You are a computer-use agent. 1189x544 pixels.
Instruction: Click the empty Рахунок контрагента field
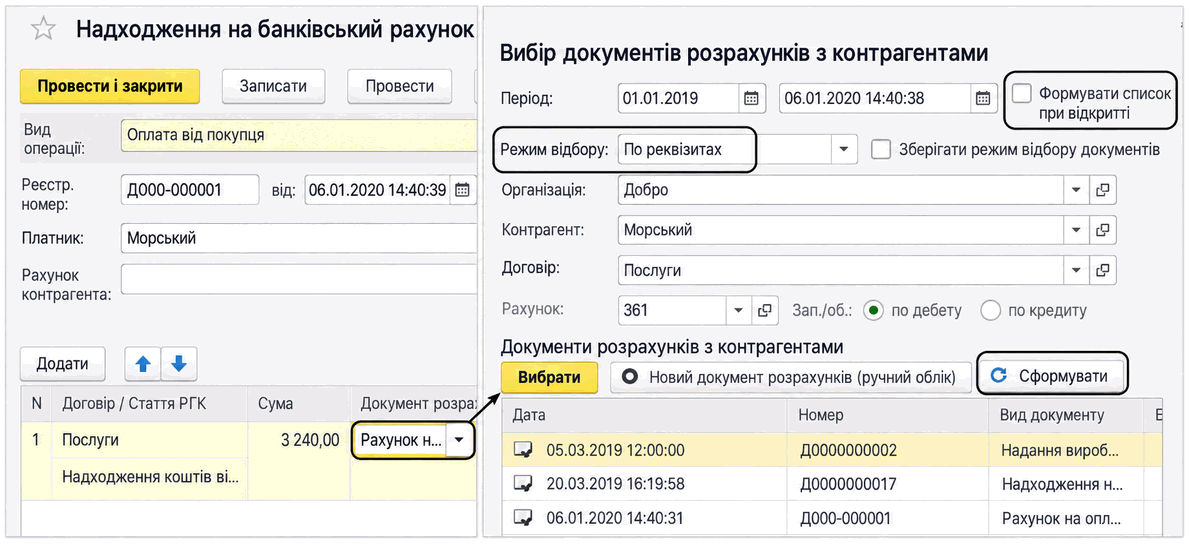click(297, 279)
